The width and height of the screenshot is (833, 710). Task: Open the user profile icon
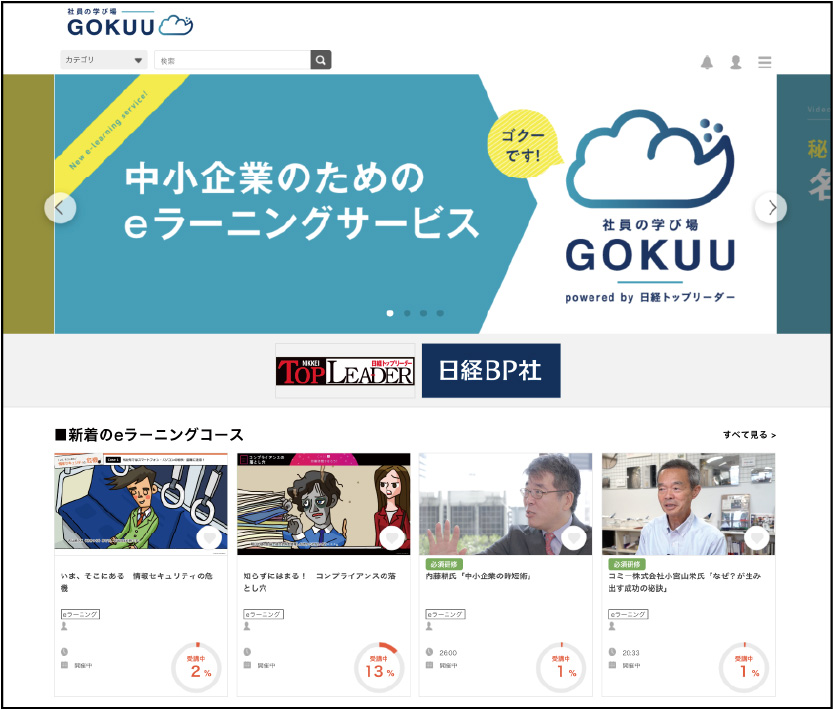(x=736, y=62)
